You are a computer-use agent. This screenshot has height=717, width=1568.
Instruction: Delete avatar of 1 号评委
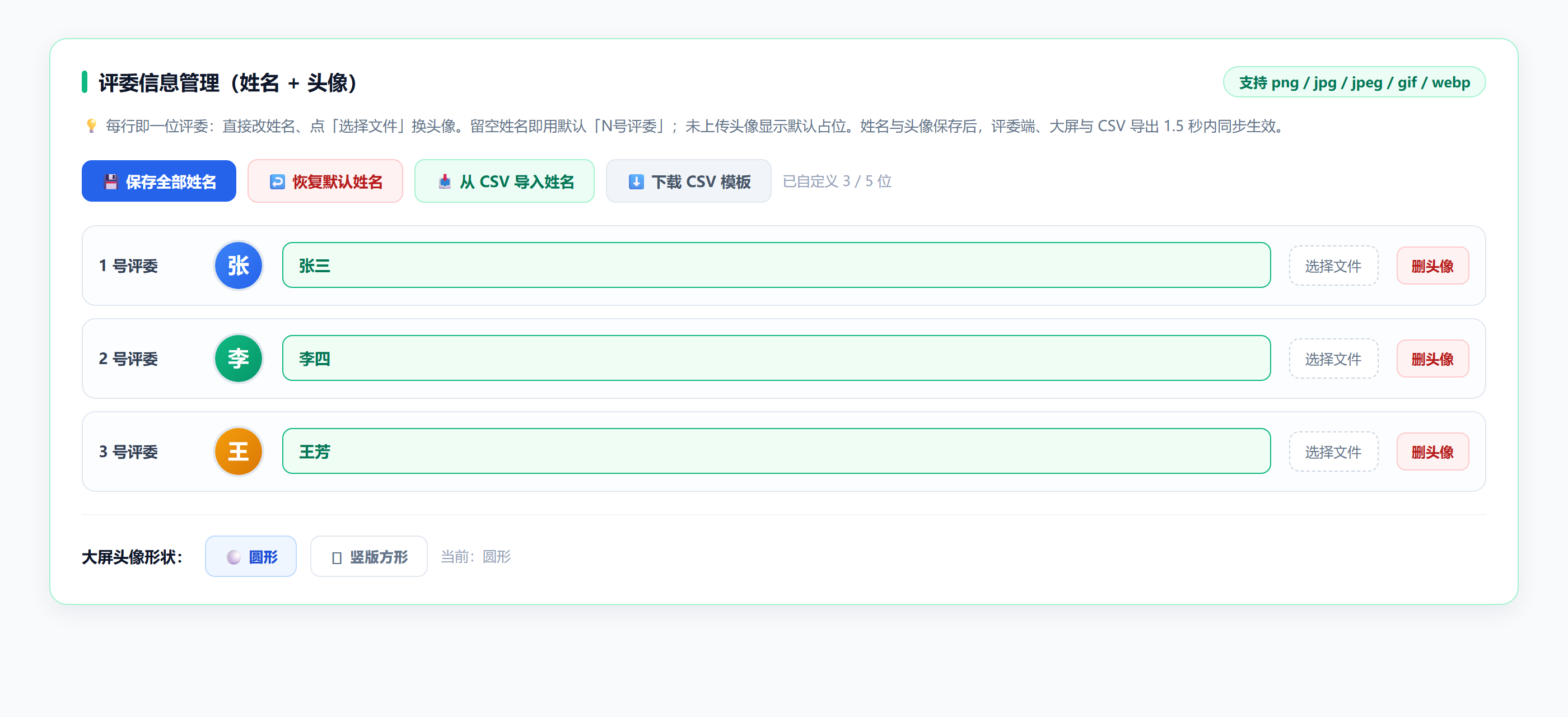click(x=1432, y=266)
